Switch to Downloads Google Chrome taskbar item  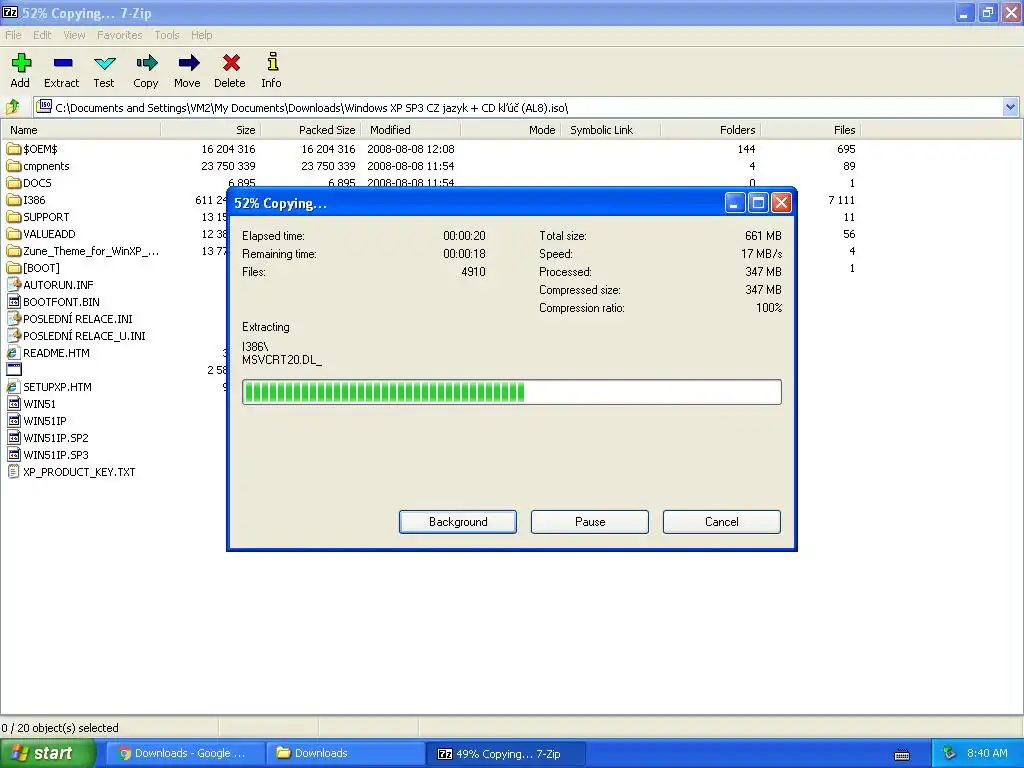[185, 753]
